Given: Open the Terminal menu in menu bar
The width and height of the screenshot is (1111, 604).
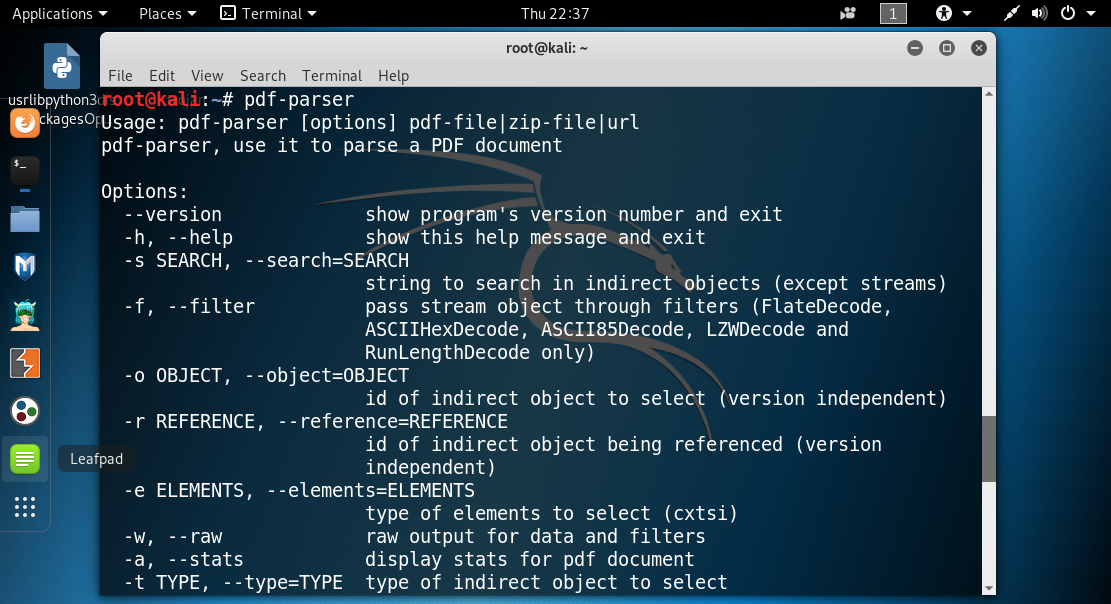Looking at the screenshot, I should (x=332, y=75).
